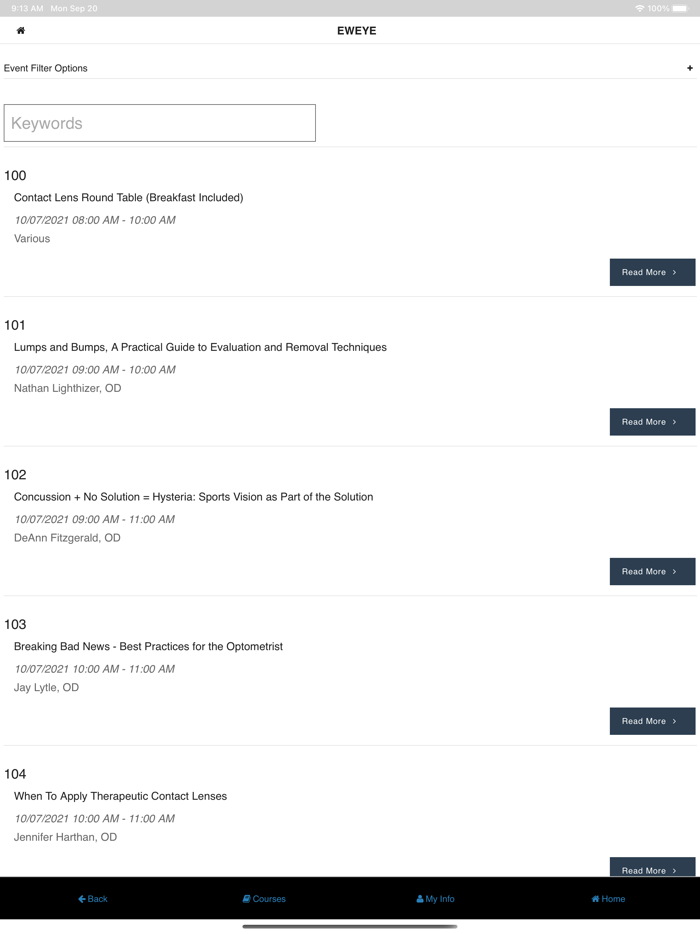Tap Breaking Bad News course title

tap(148, 647)
